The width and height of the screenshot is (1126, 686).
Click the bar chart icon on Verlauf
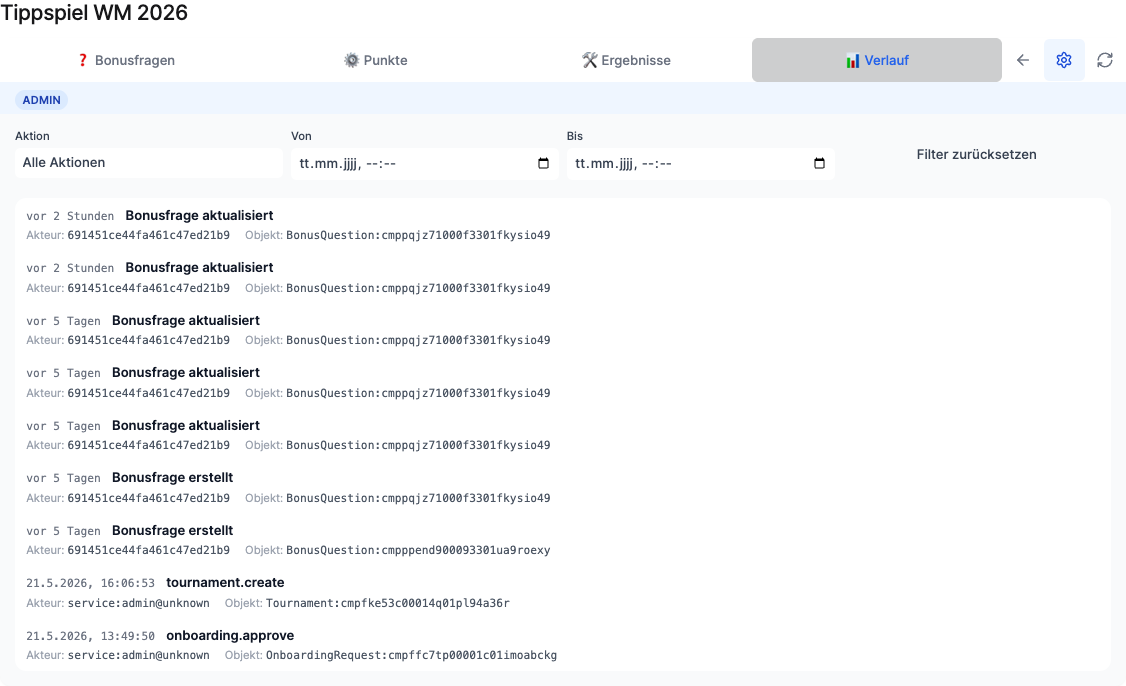(x=852, y=60)
